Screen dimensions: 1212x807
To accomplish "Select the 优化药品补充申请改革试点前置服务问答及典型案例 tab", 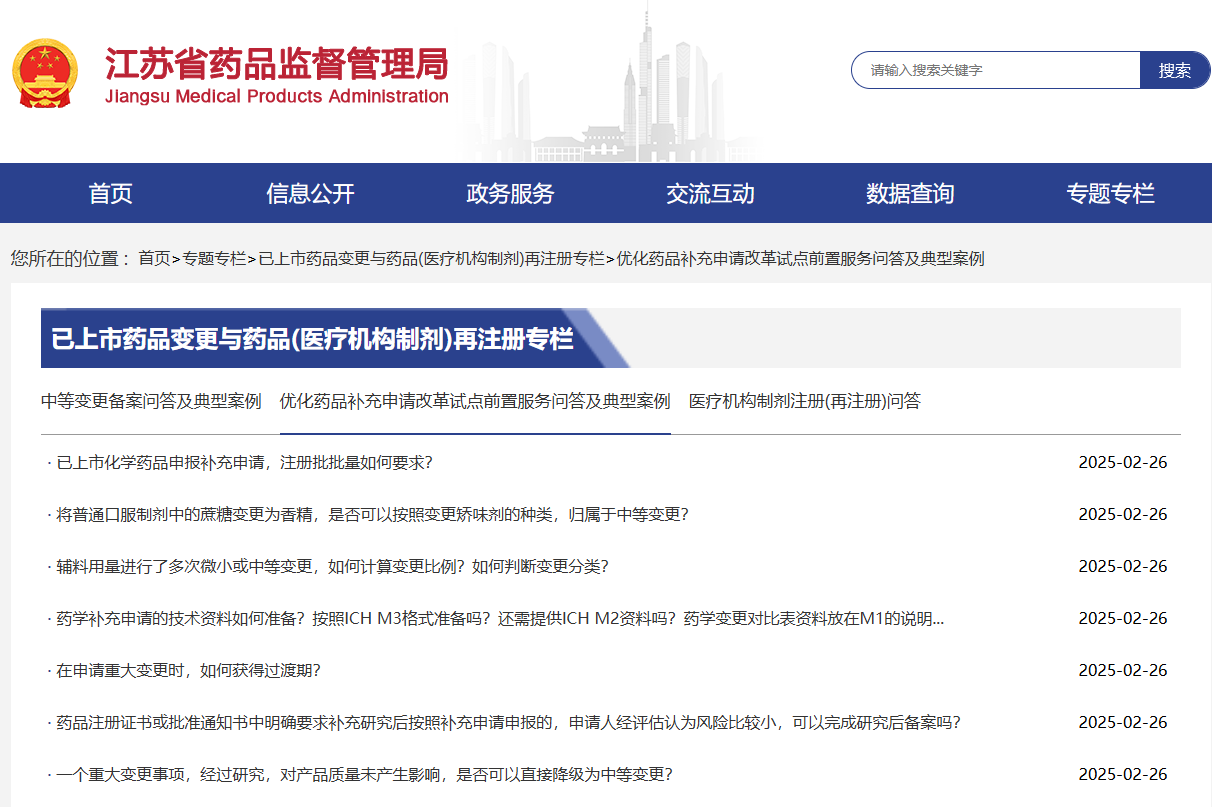I will coord(475,401).
